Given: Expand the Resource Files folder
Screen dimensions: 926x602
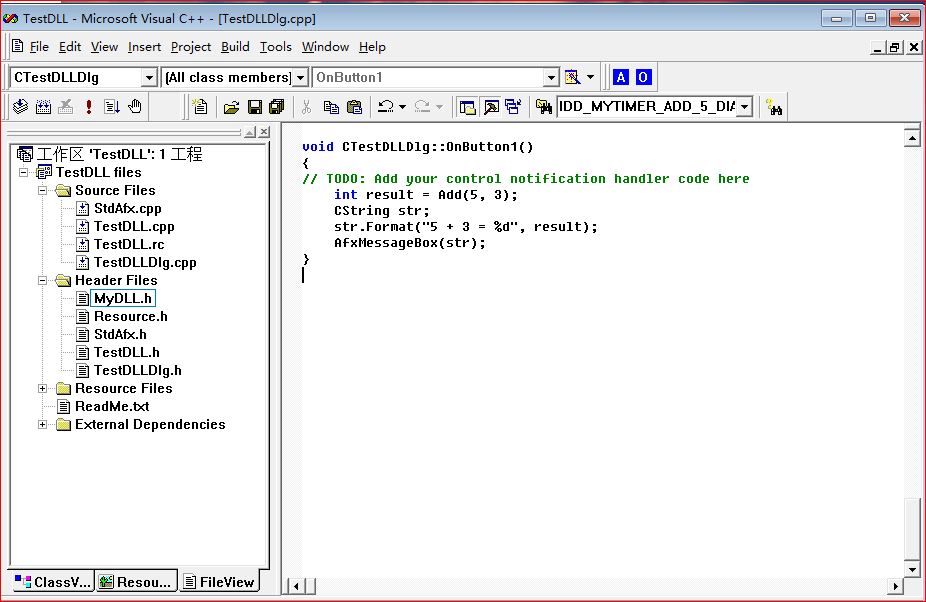Looking at the screenshot, I should pos(43,389).
